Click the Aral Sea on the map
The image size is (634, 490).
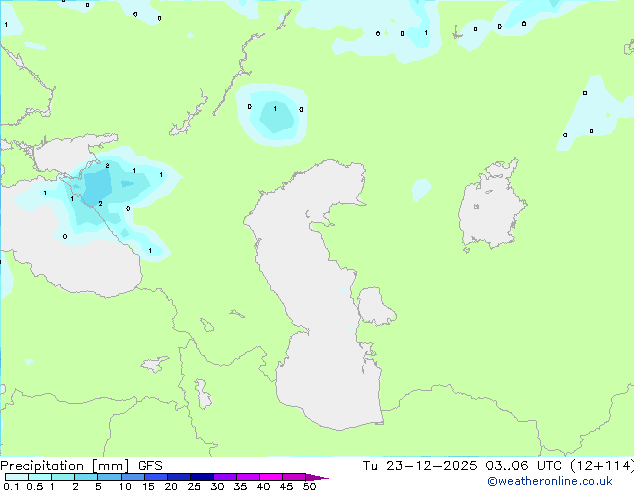489,210
